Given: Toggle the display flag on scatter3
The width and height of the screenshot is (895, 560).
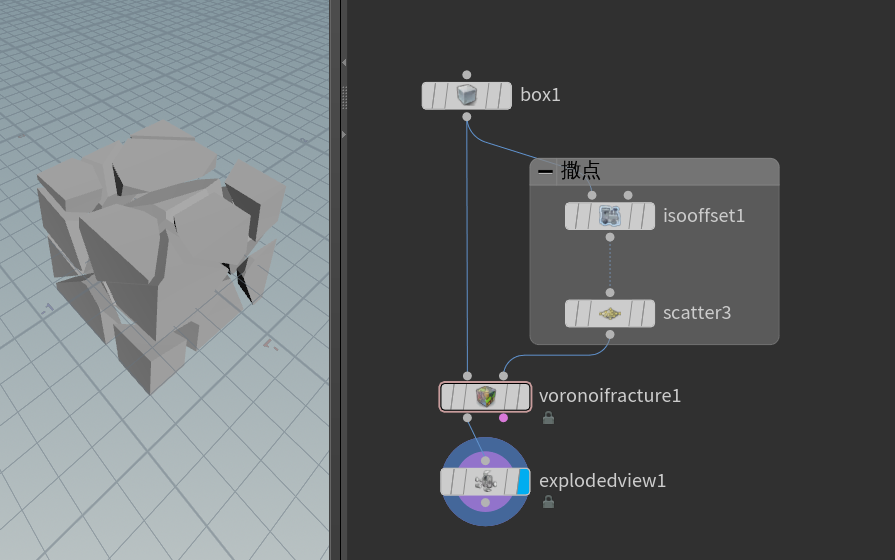Looking at the screenshot, I should pyautogui.click(x=648, y=313).
